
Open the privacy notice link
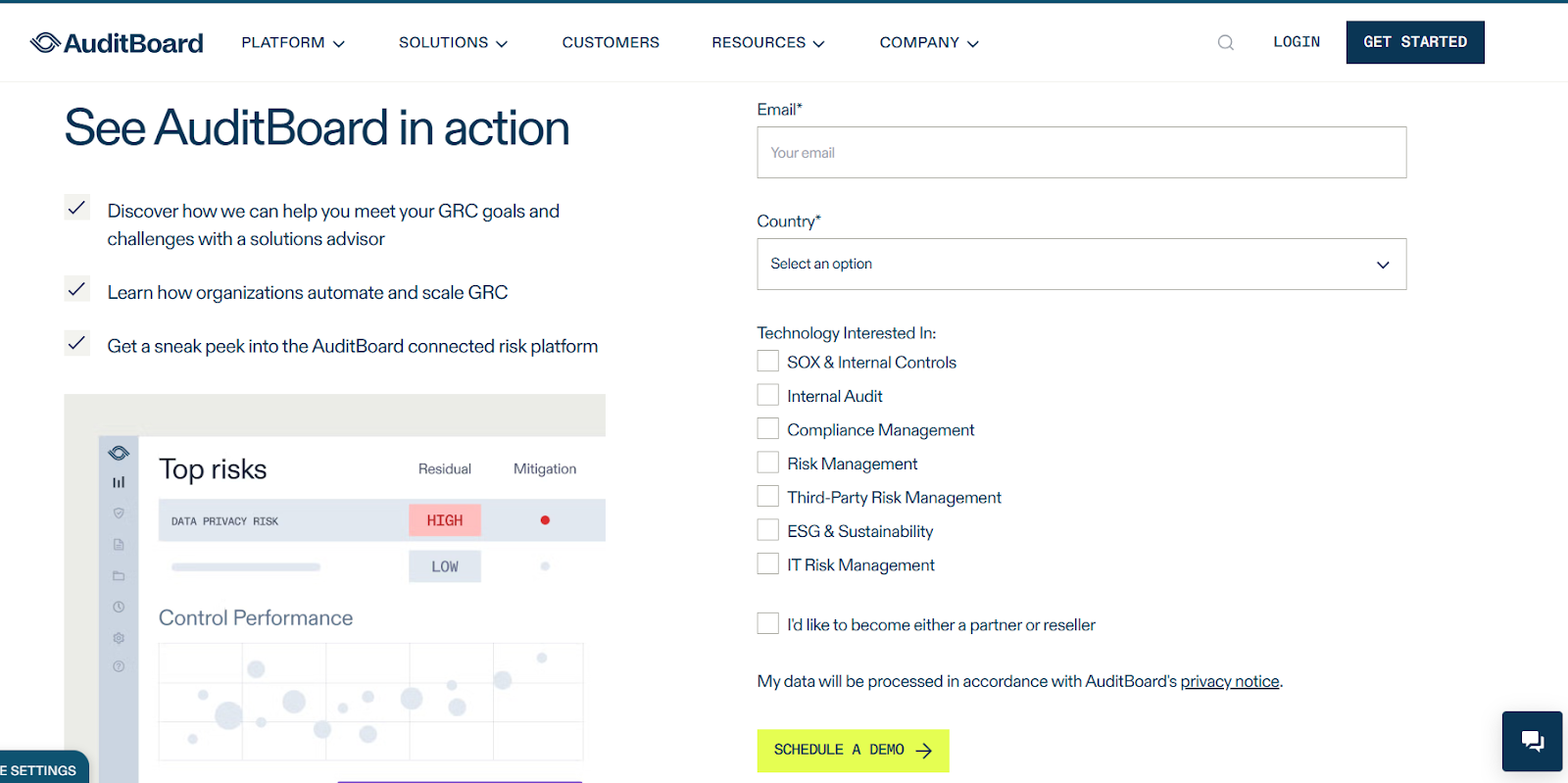(x=1229, y=681)
